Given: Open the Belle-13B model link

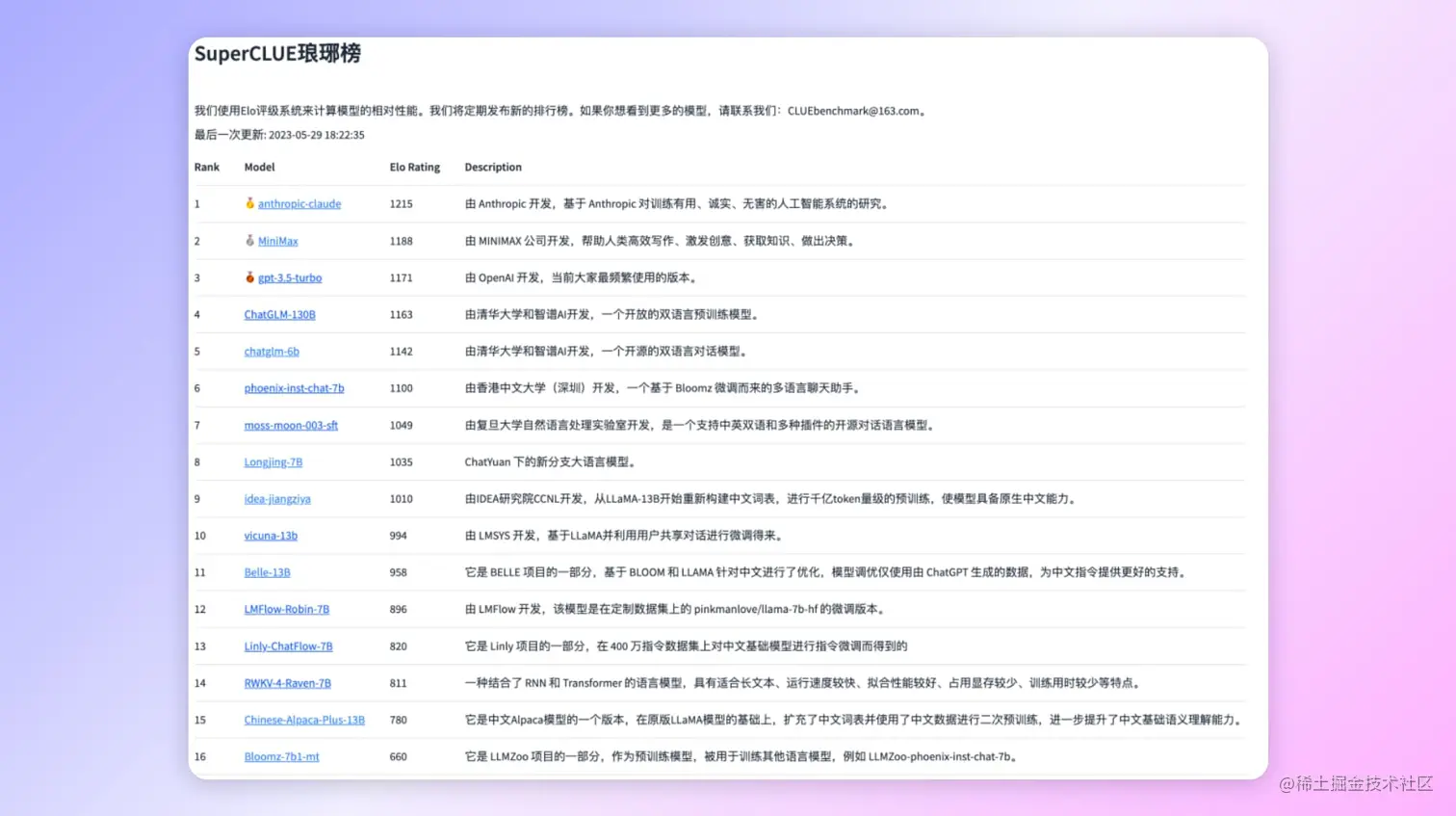Looking at the screenshot, I should click(267, 572).
